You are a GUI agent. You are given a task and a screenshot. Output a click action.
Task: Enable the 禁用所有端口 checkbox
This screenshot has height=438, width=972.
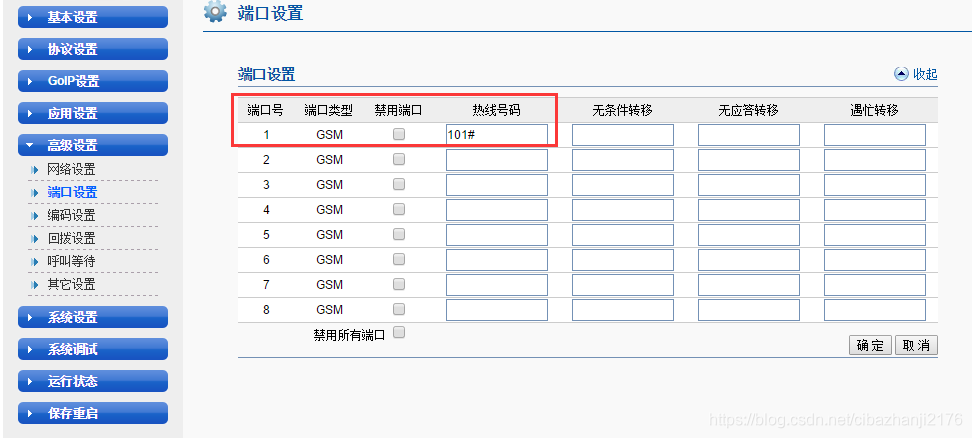coord(399,332)
